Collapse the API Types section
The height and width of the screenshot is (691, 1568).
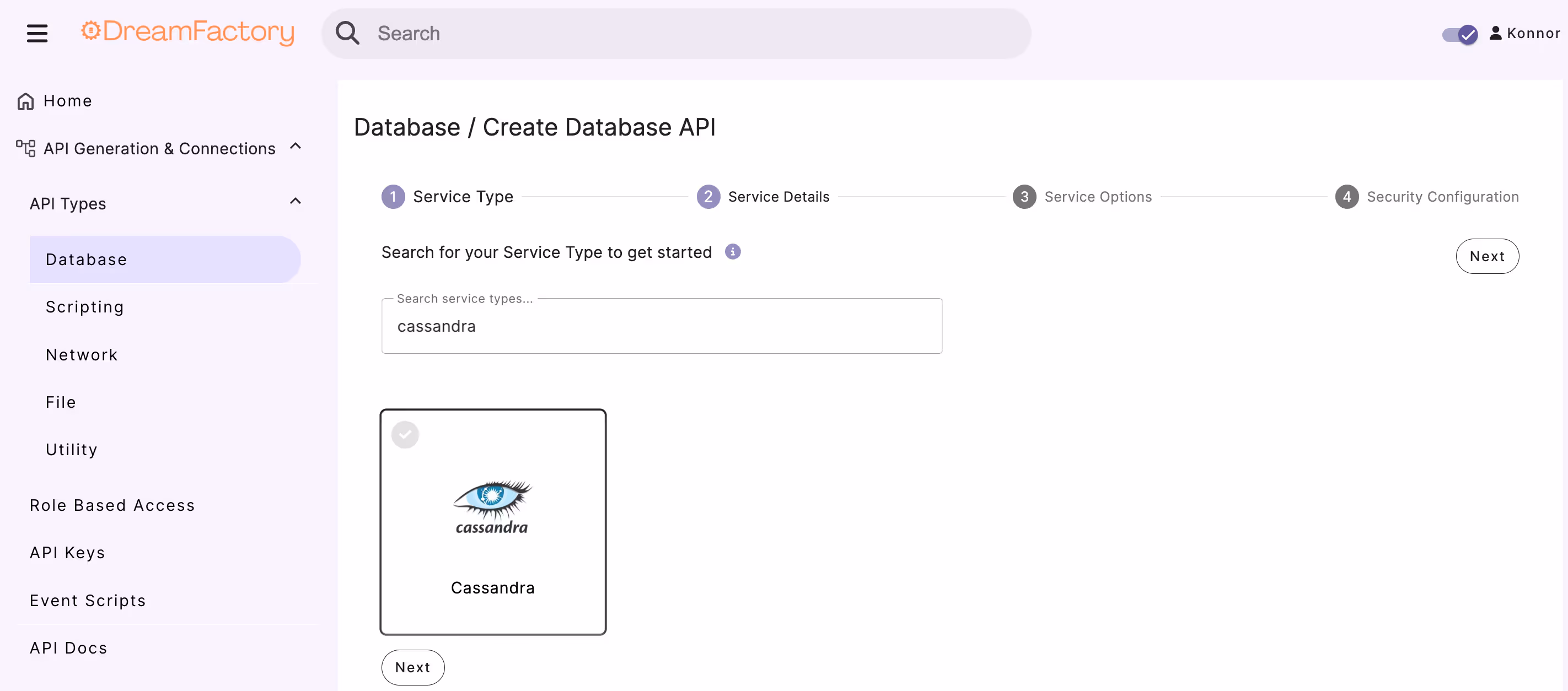296,201
